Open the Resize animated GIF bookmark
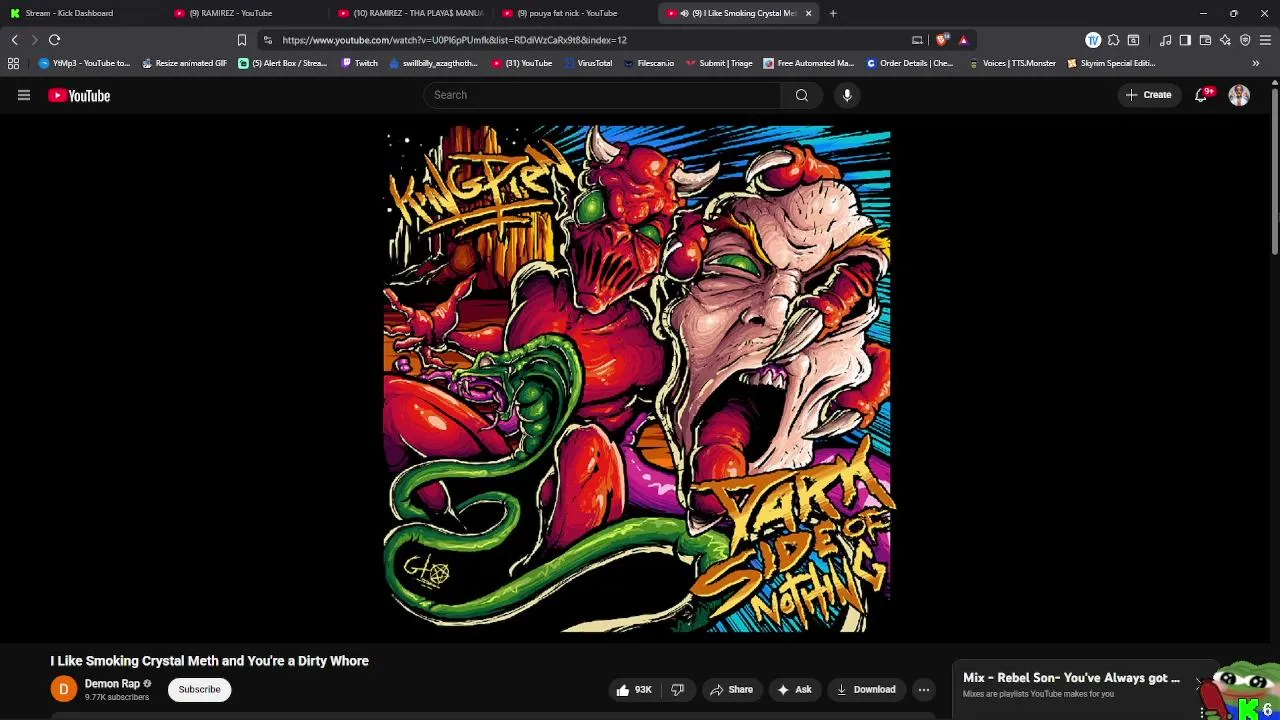Image resolution: width=1280 pixels, height=720 pixels. (184, 63)
